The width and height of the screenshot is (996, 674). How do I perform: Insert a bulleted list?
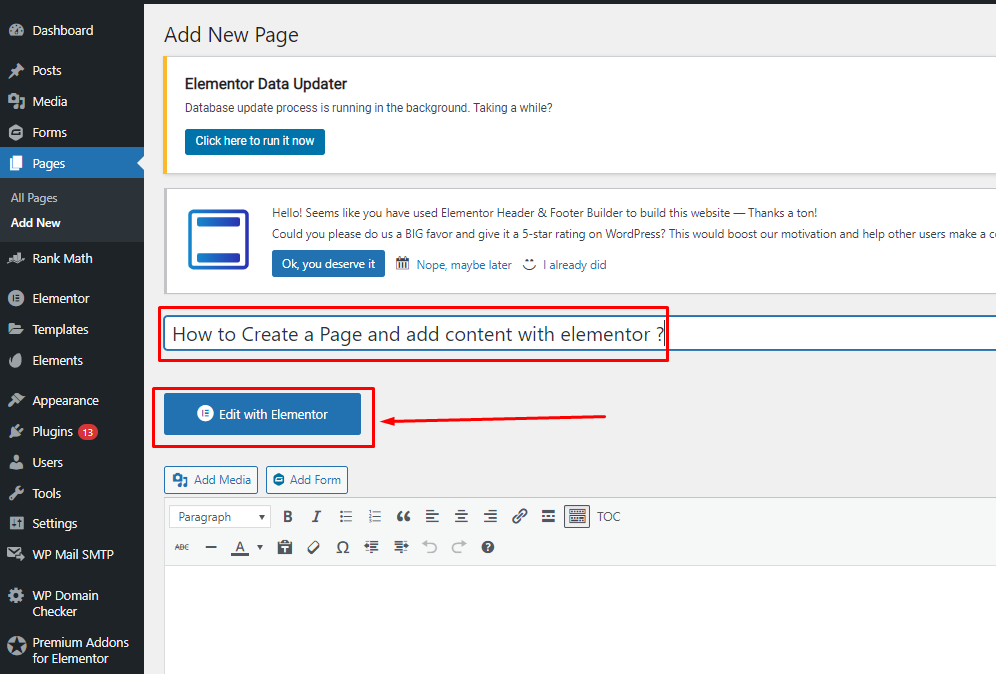(346, 516)
